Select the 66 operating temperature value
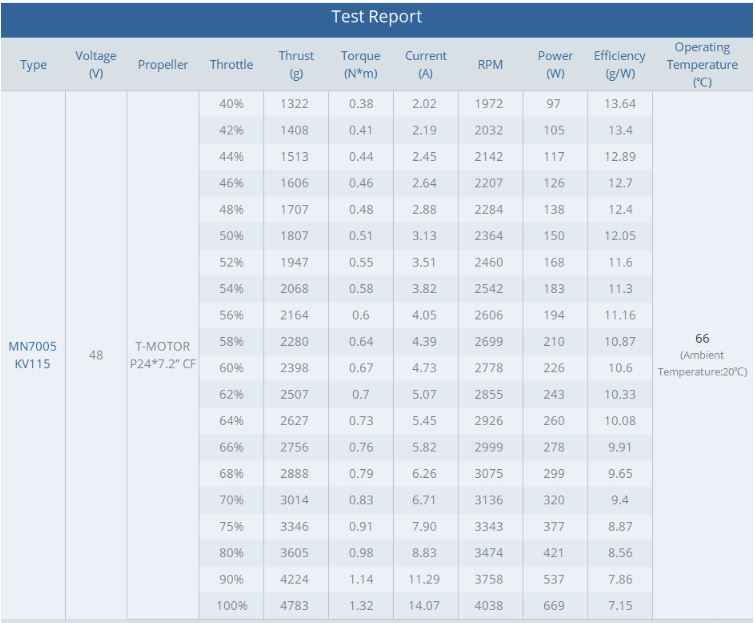 [702, 339]
